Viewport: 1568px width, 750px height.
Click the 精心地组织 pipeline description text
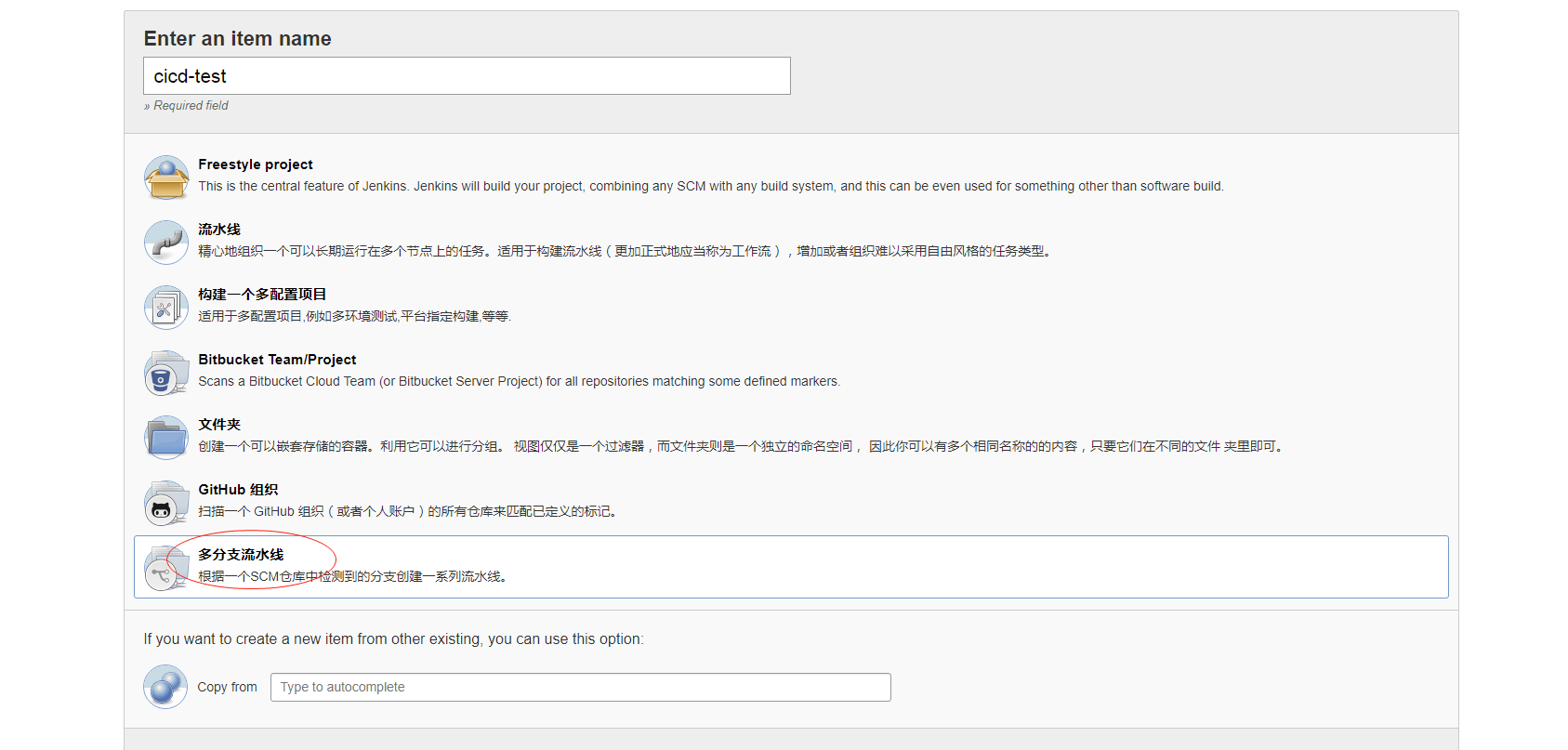tap(627, 251)
